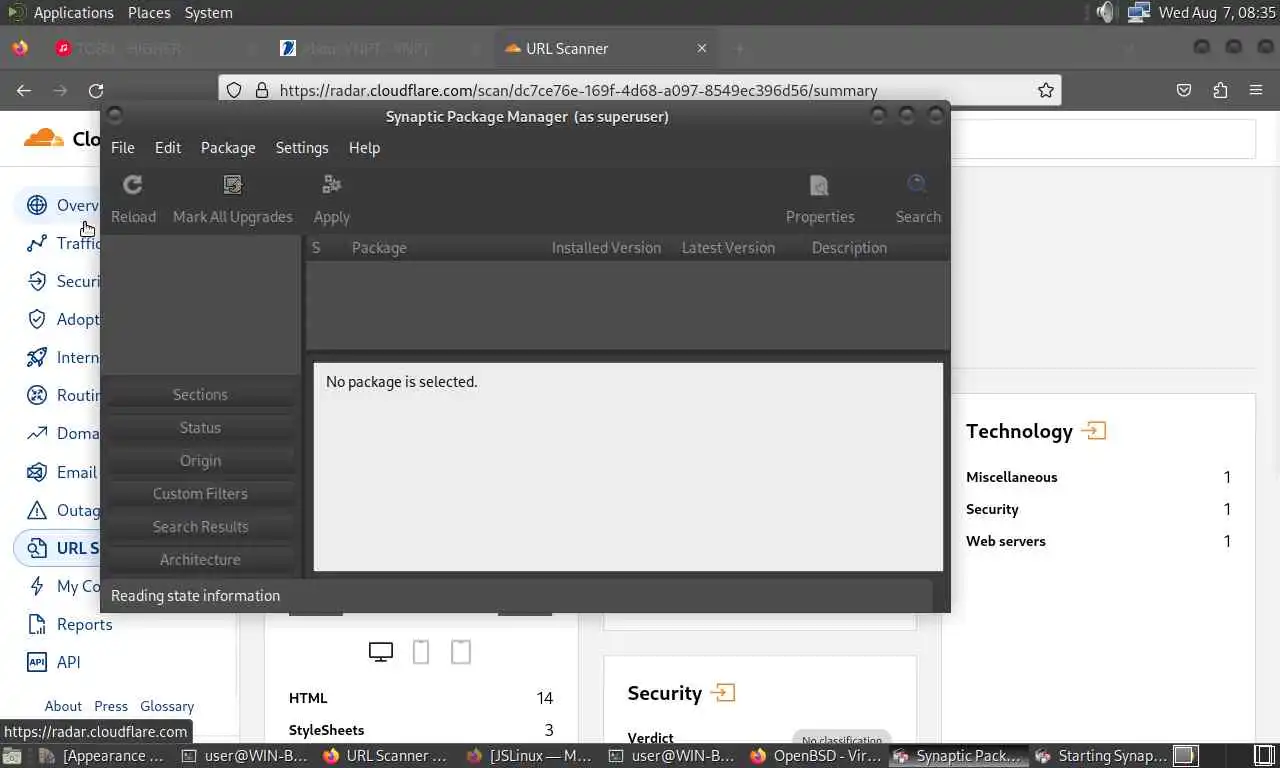Open Technology section arrow link
Viewport: 1280px width, 768px height.
click(1094, 431)
